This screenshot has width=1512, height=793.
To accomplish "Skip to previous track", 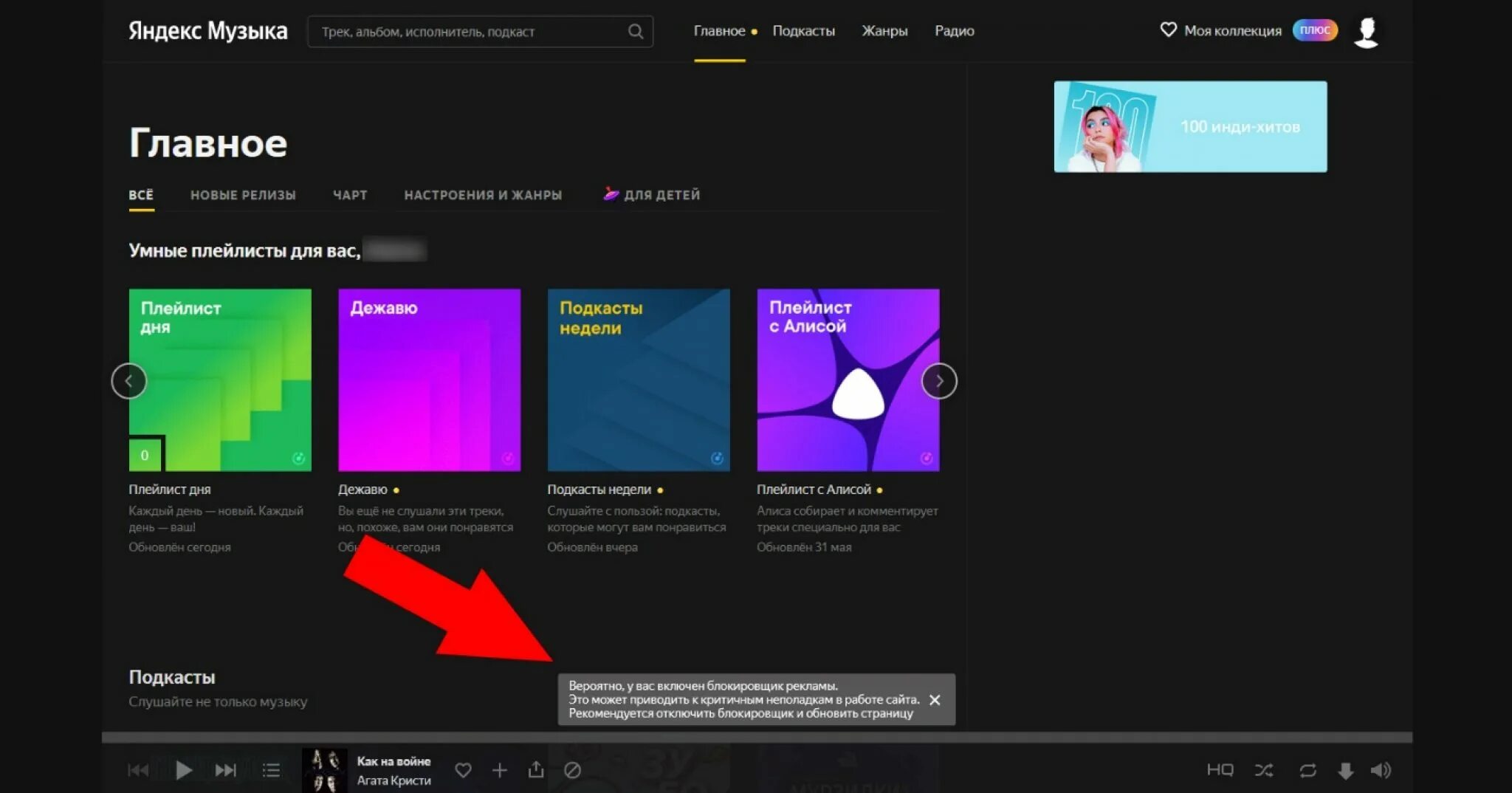I will click(x=138, y=770).
